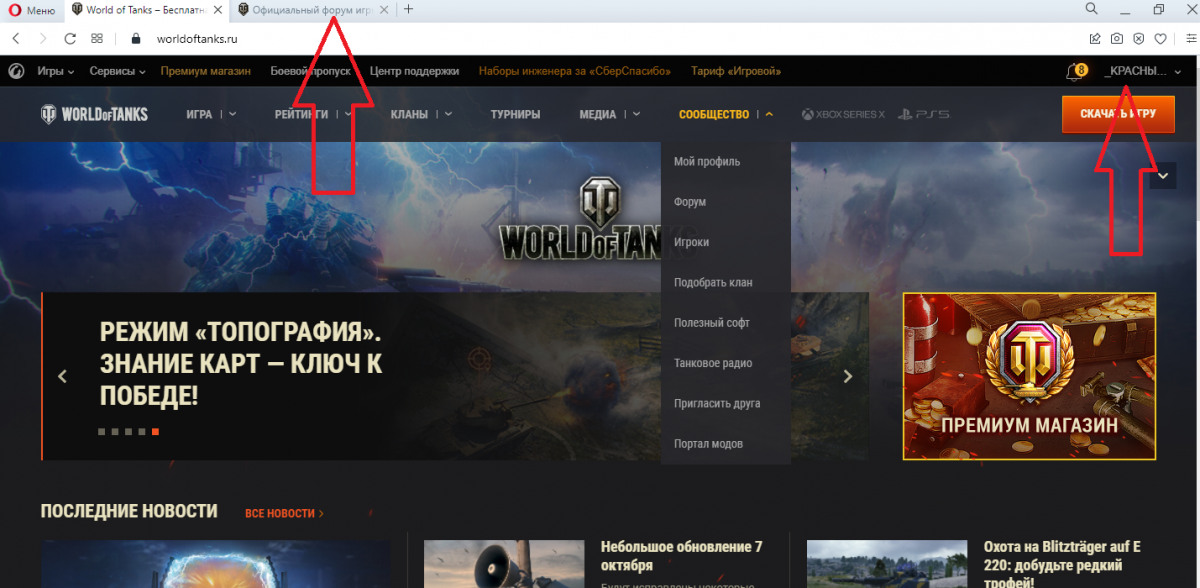Open a new browser tab
1200x588 pixels.
pos(408,9)
